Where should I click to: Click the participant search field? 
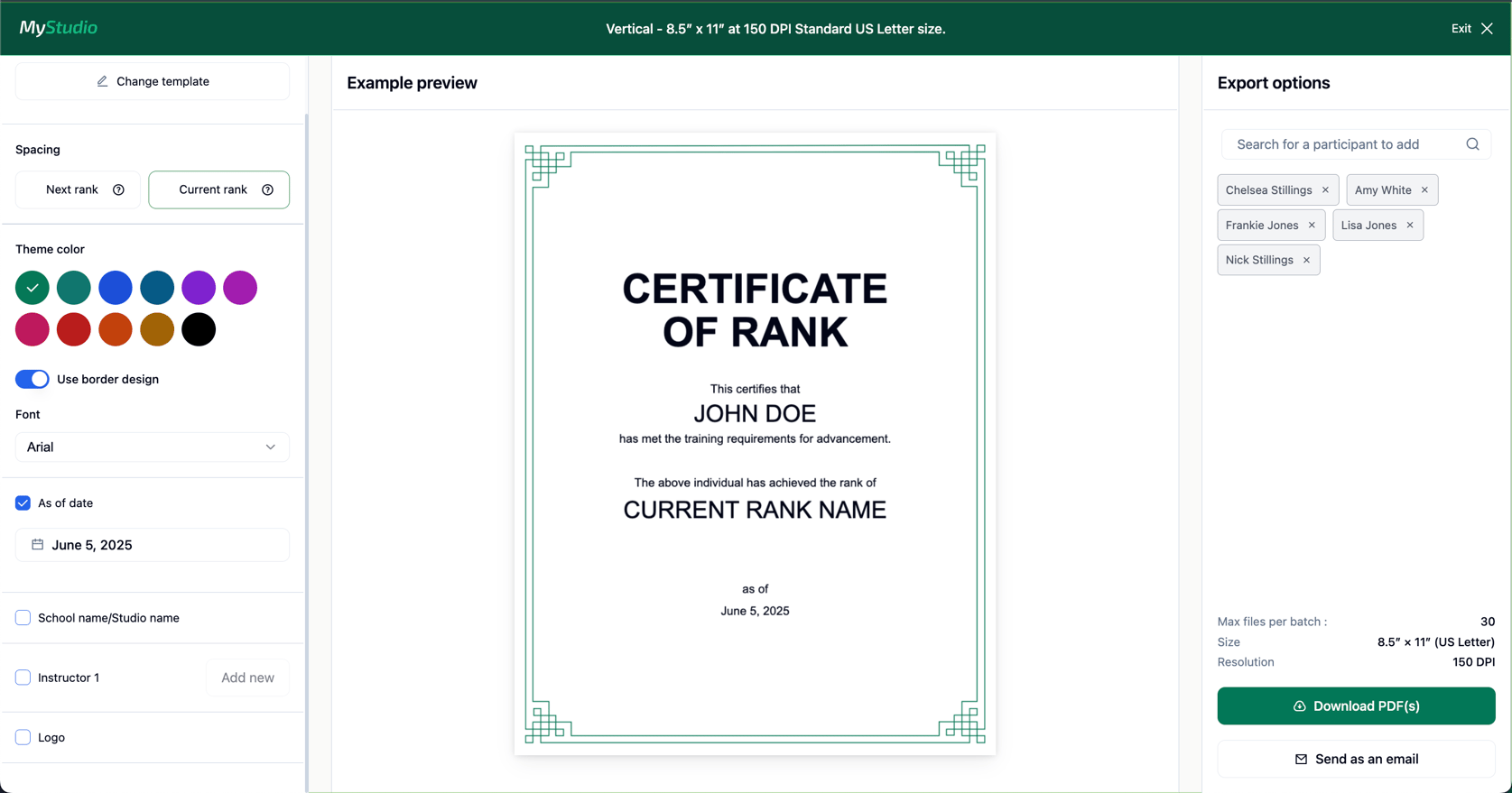click(x=1356, y=144)
